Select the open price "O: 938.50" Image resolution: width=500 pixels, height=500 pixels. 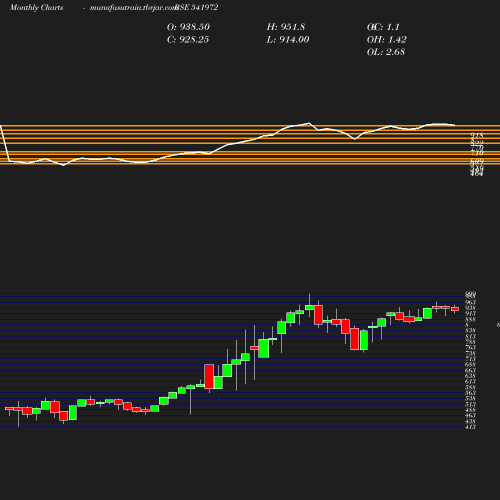188,27
